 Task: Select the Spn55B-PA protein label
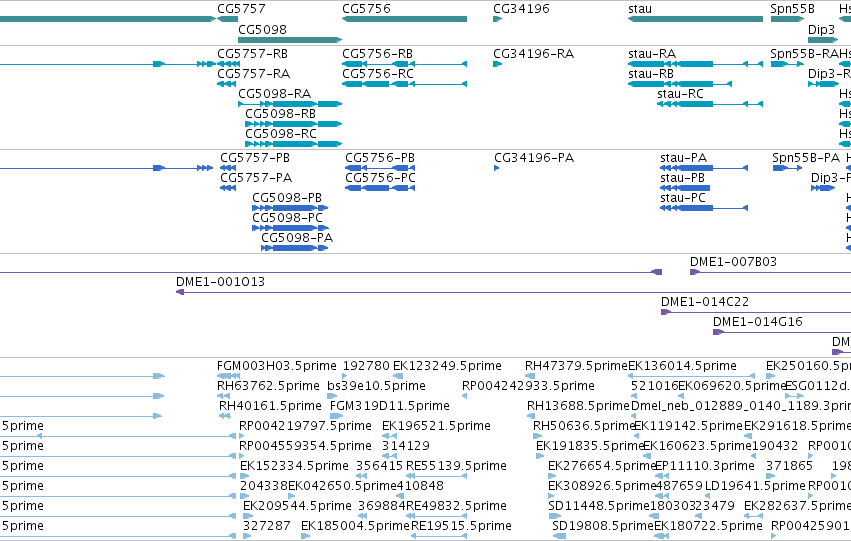(806, 158)
